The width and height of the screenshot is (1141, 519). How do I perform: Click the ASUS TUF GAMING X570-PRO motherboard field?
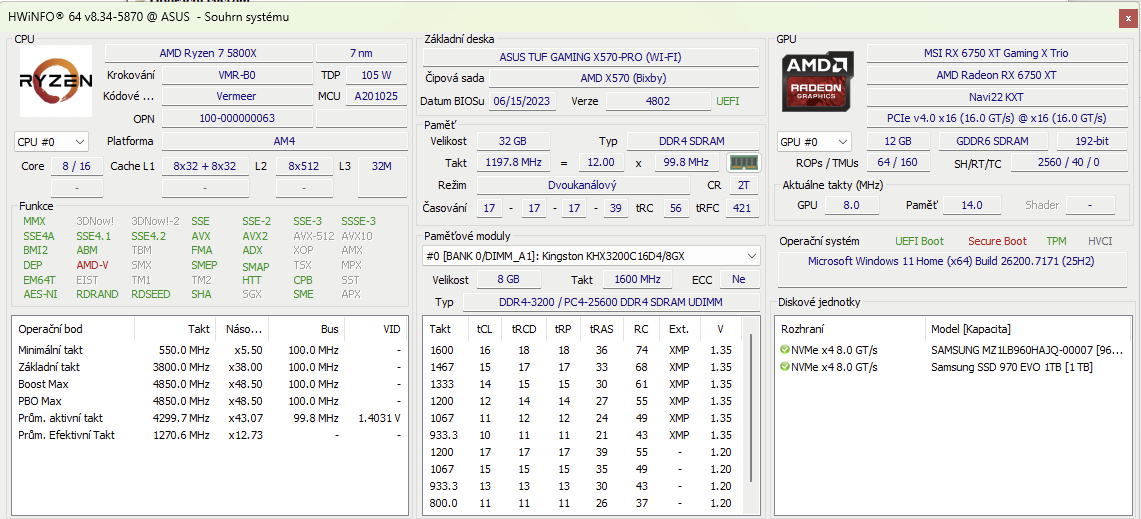(588, 58)
